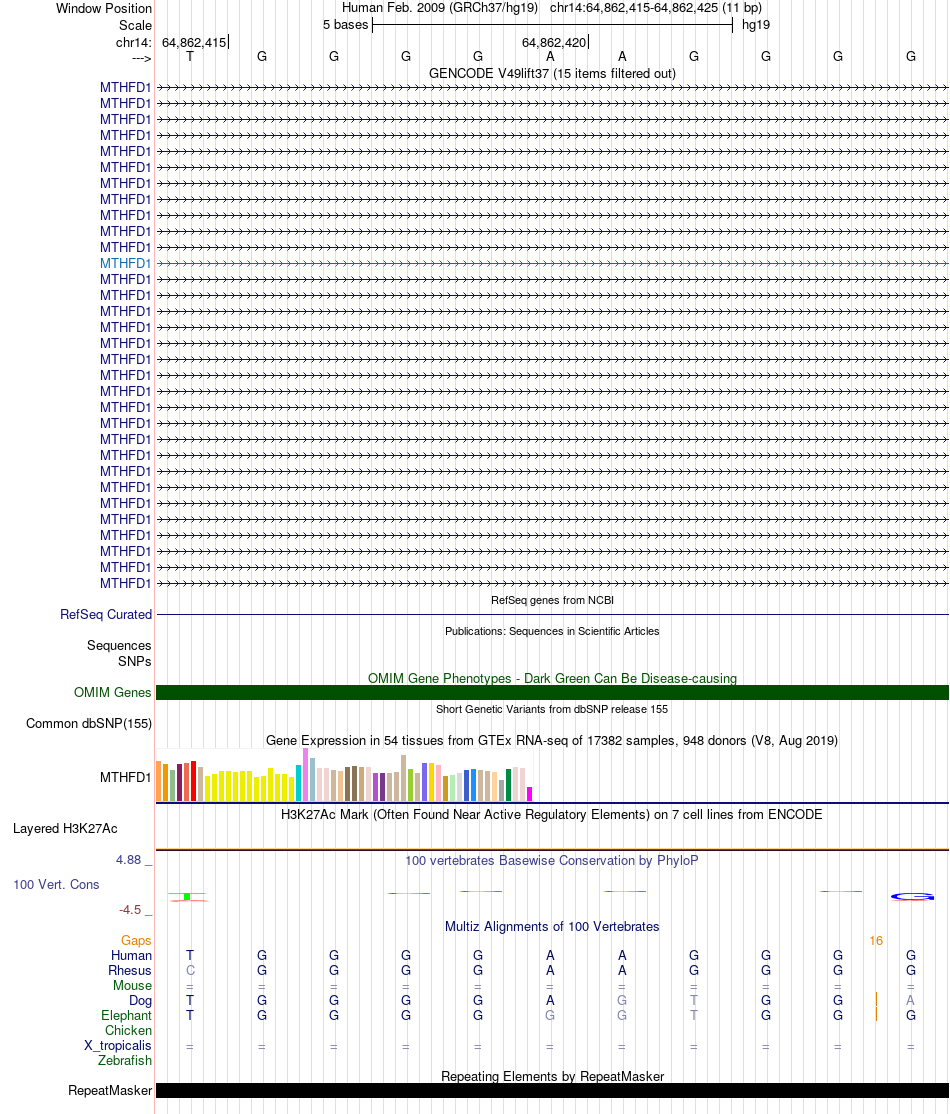Open Publications: Sequences in Scientific Articles title

click(552, 631)
